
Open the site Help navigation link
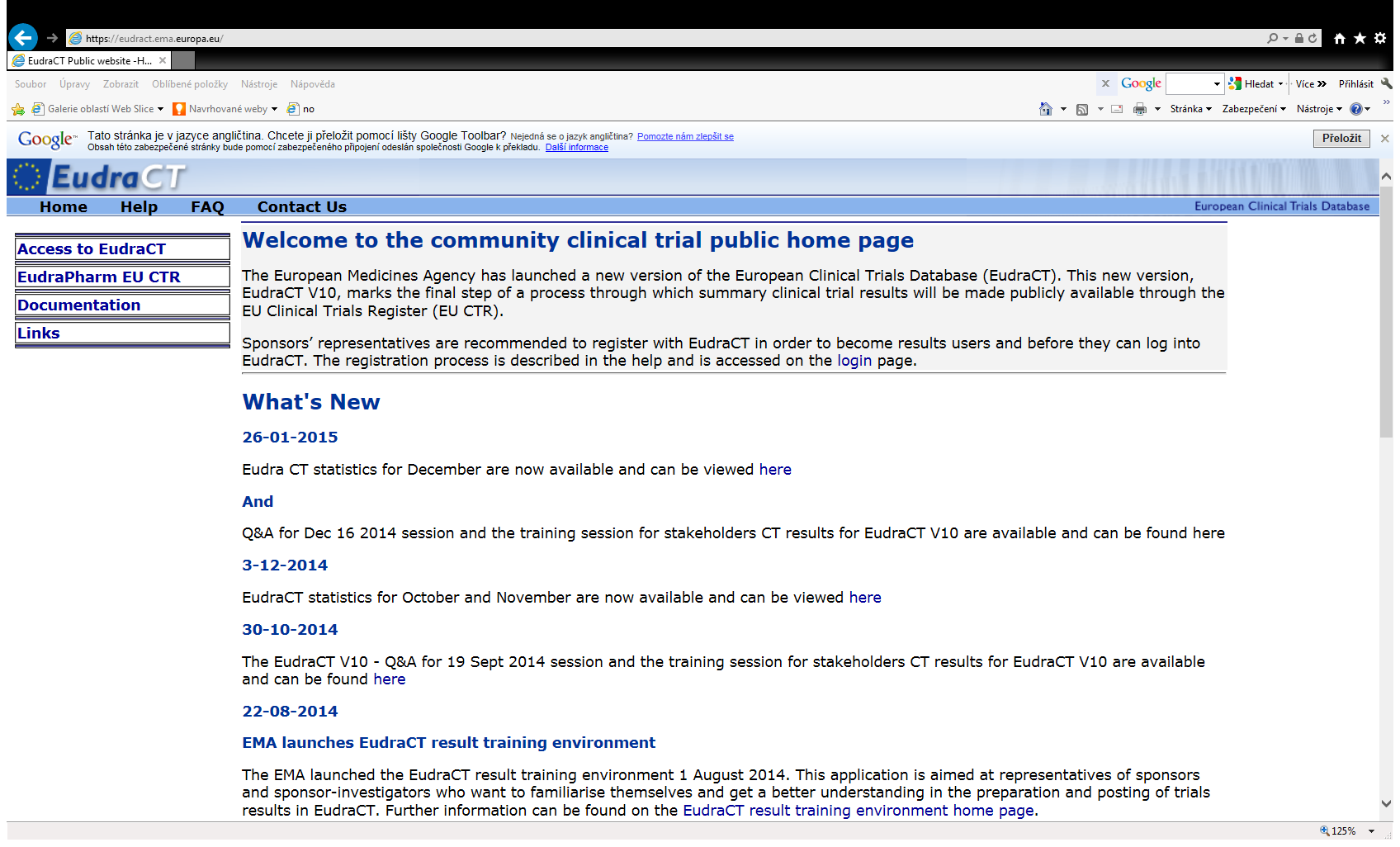(139, 206)
